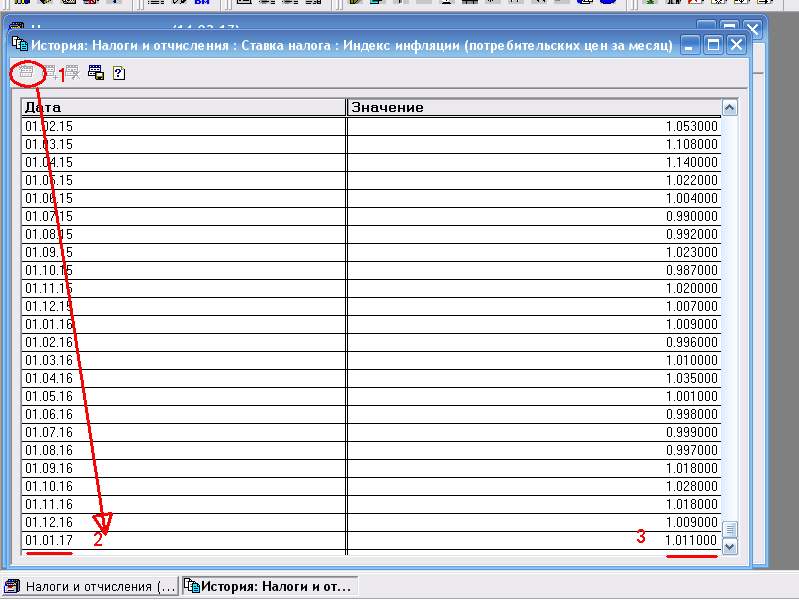Image resolution: width=799 pixels, height=600 pixels.
Task: Close the История window
Action: coord(736,45)
